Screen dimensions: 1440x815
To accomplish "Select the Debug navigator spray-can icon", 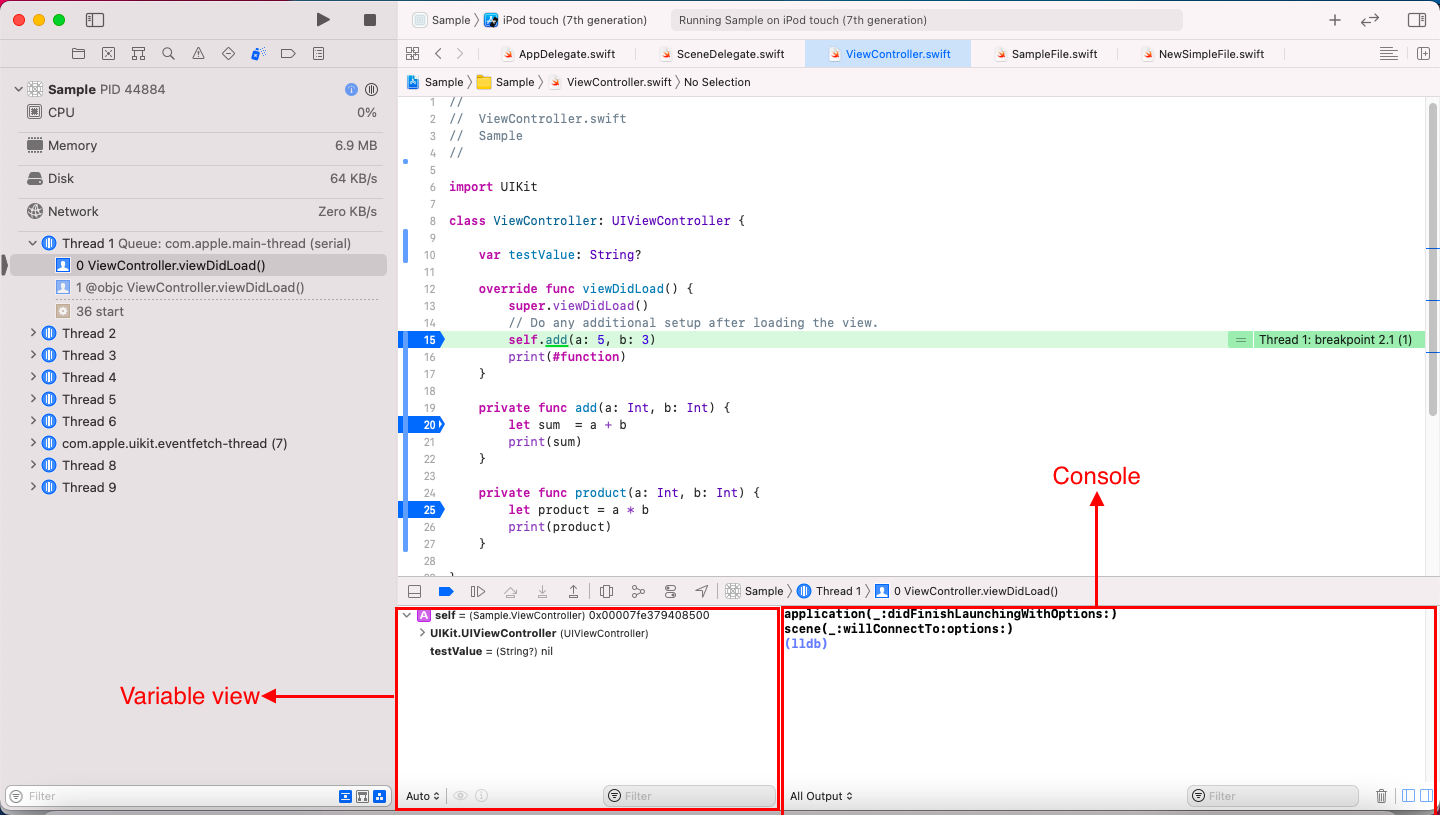I will pos(258,54).
